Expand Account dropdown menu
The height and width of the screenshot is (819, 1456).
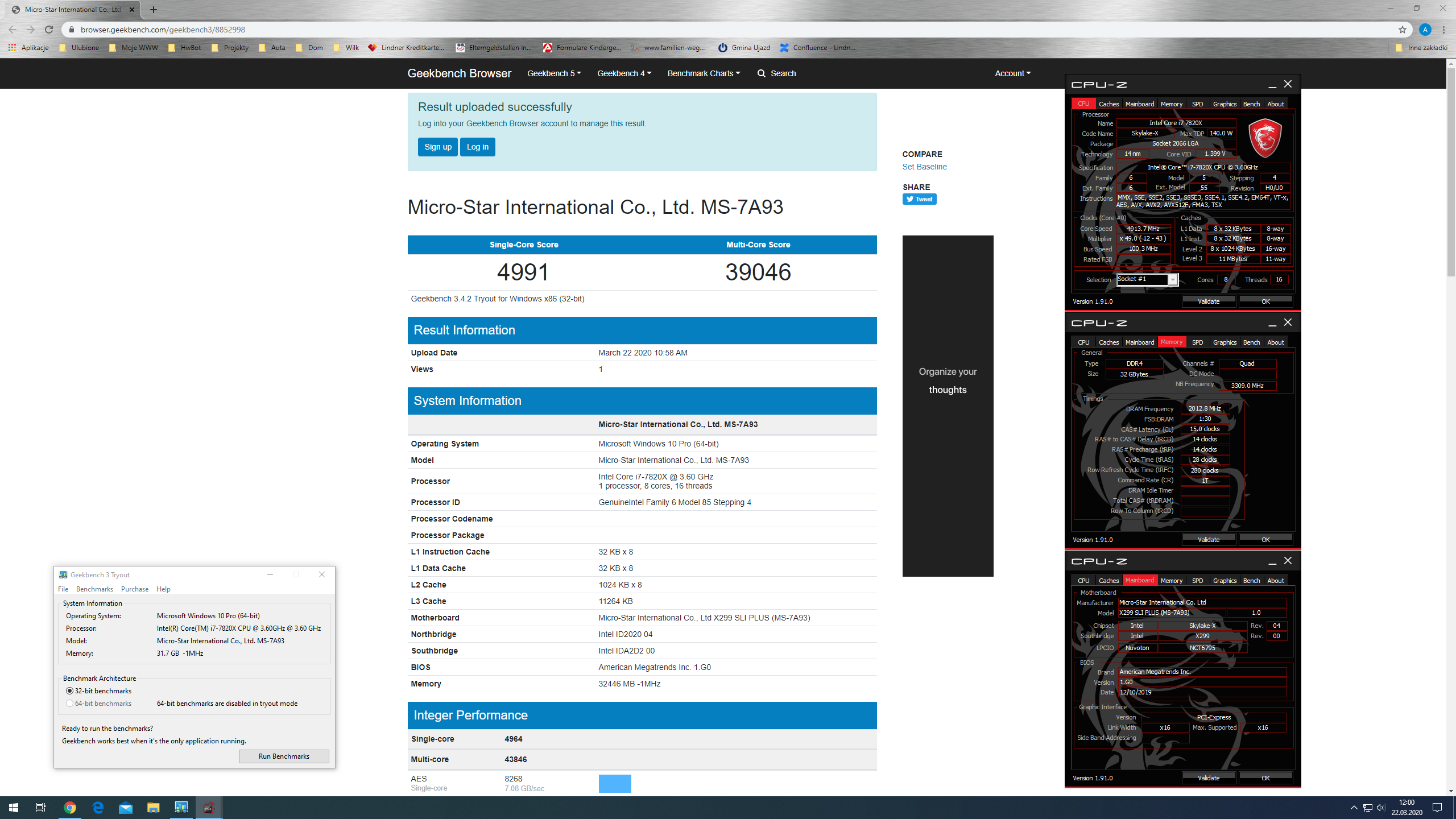[1012, 73]
